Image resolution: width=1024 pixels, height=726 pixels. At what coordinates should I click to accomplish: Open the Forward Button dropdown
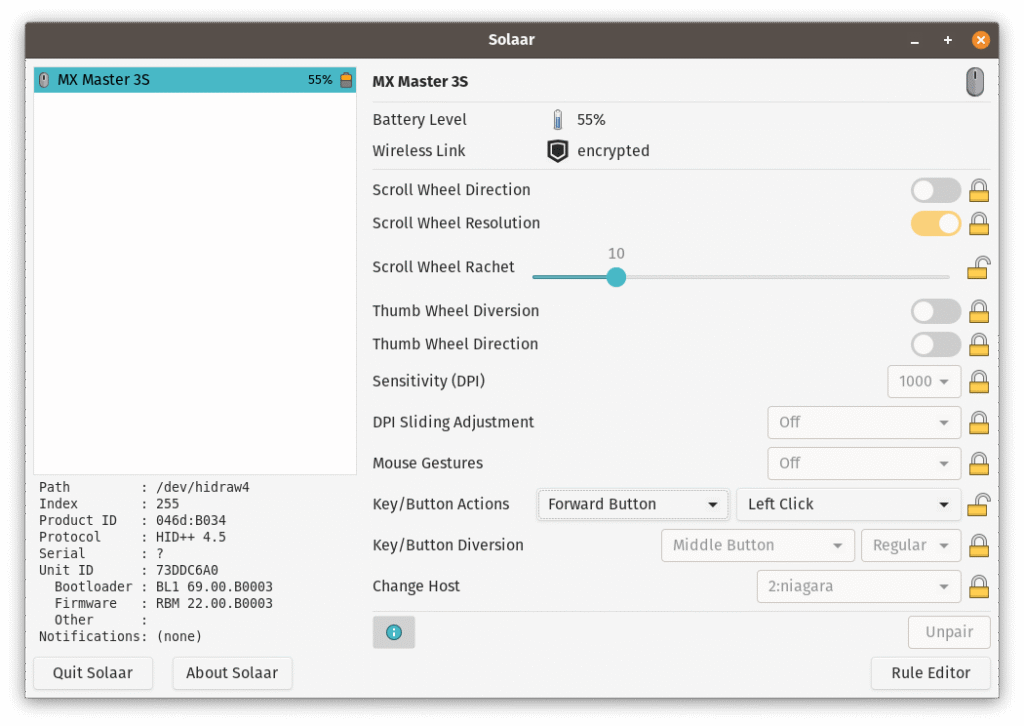click(x=632, y=504)
